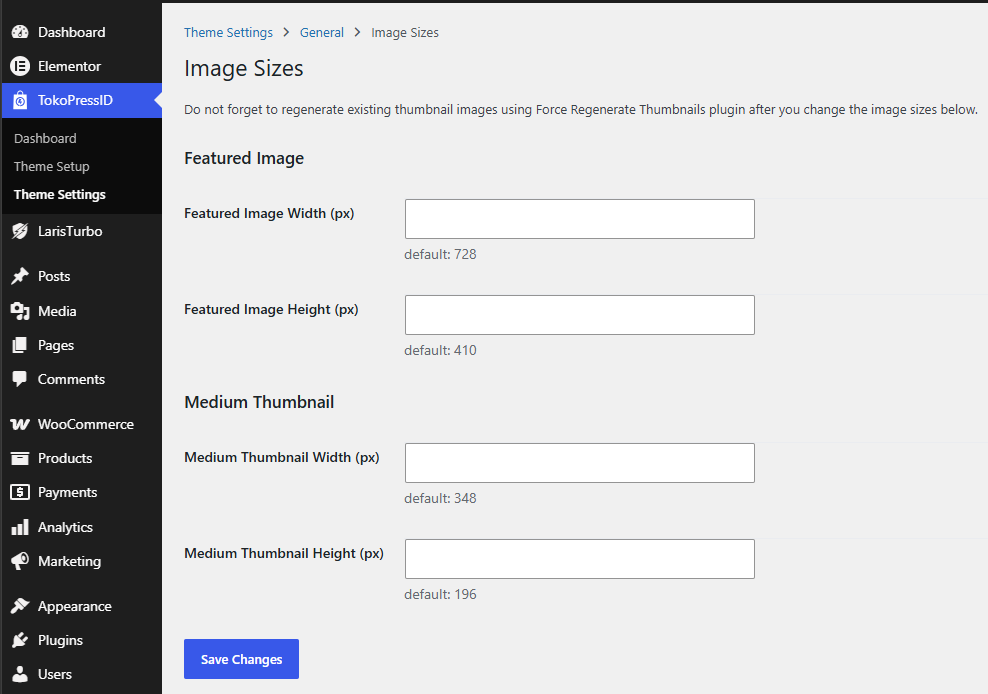
Task: Click the Users person icon
Action: point(20,674)
